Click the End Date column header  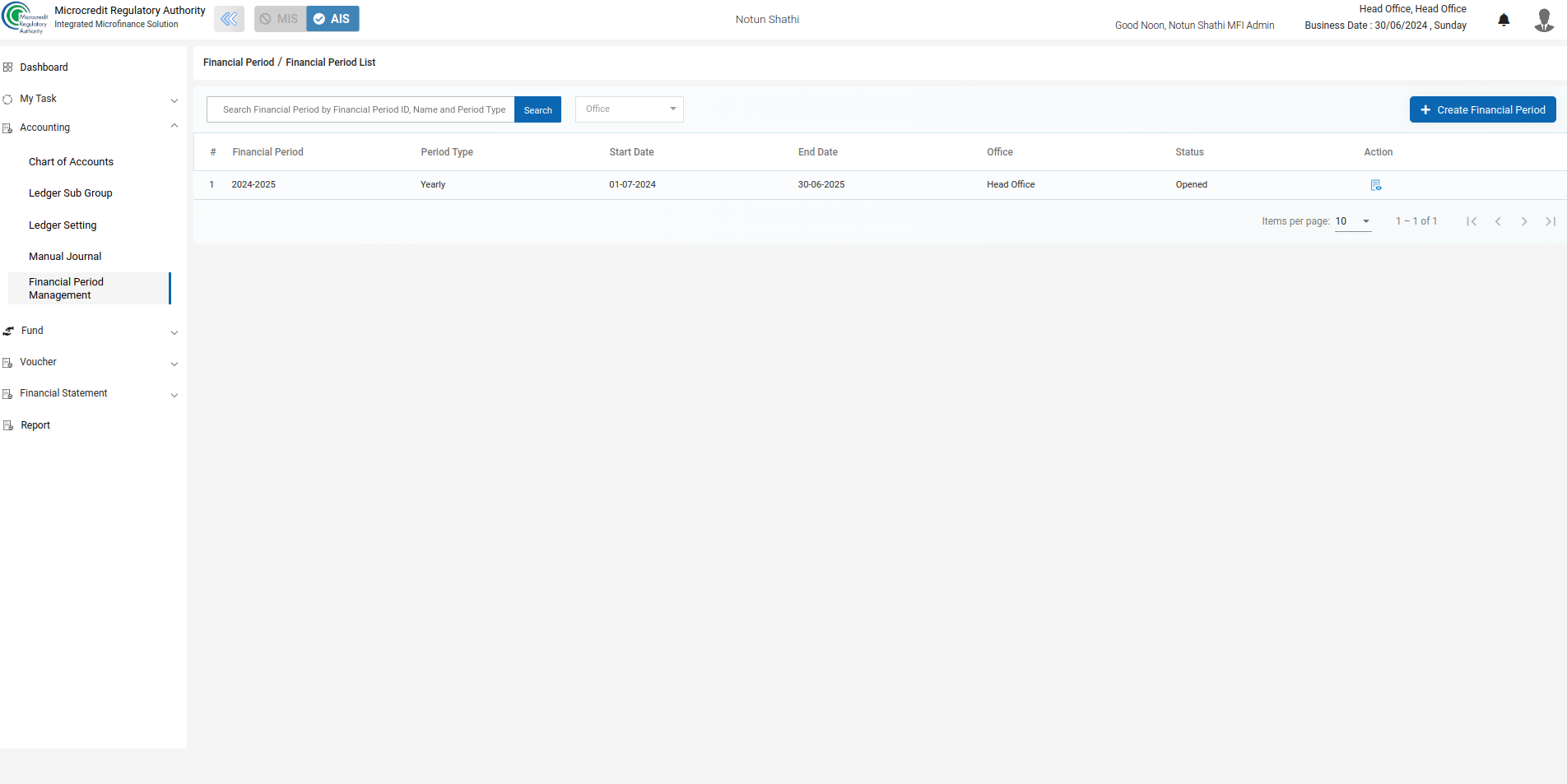pyautogui.click(x=817, y=152)
